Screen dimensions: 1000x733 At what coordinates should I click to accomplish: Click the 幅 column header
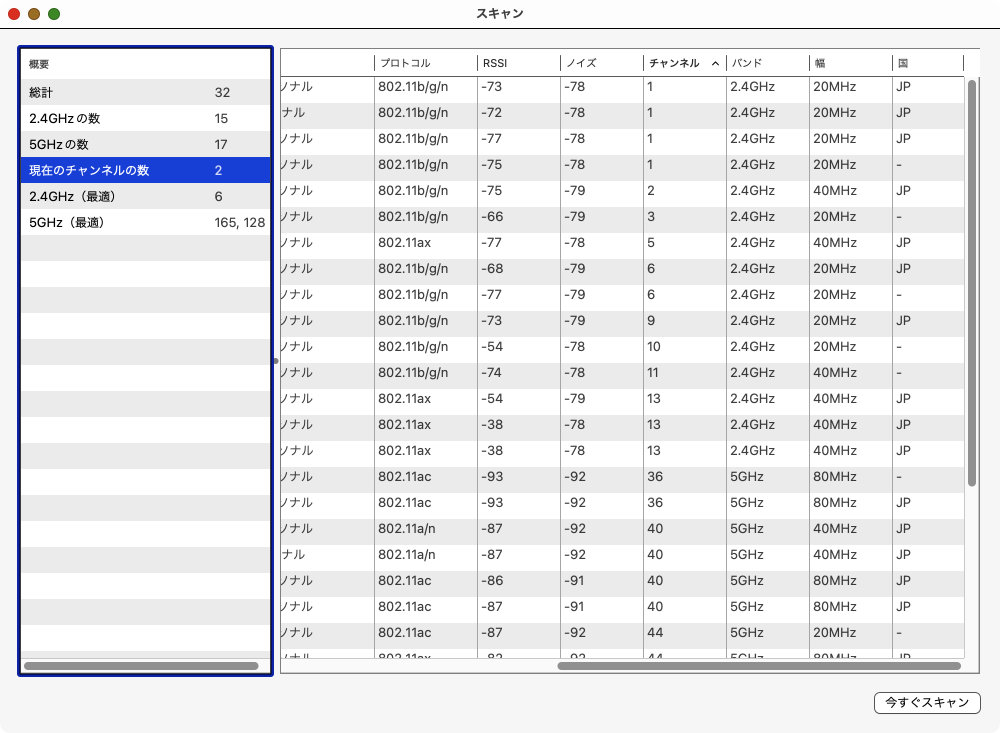click(850, 63)
